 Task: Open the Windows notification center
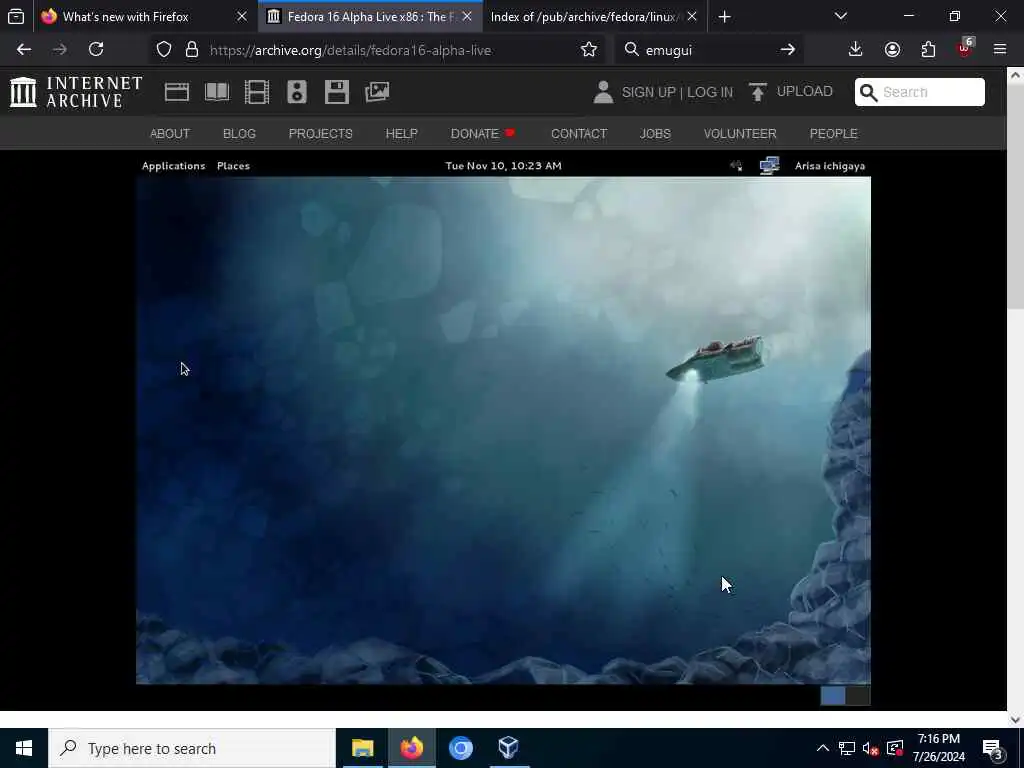click(x=993, y=748)
